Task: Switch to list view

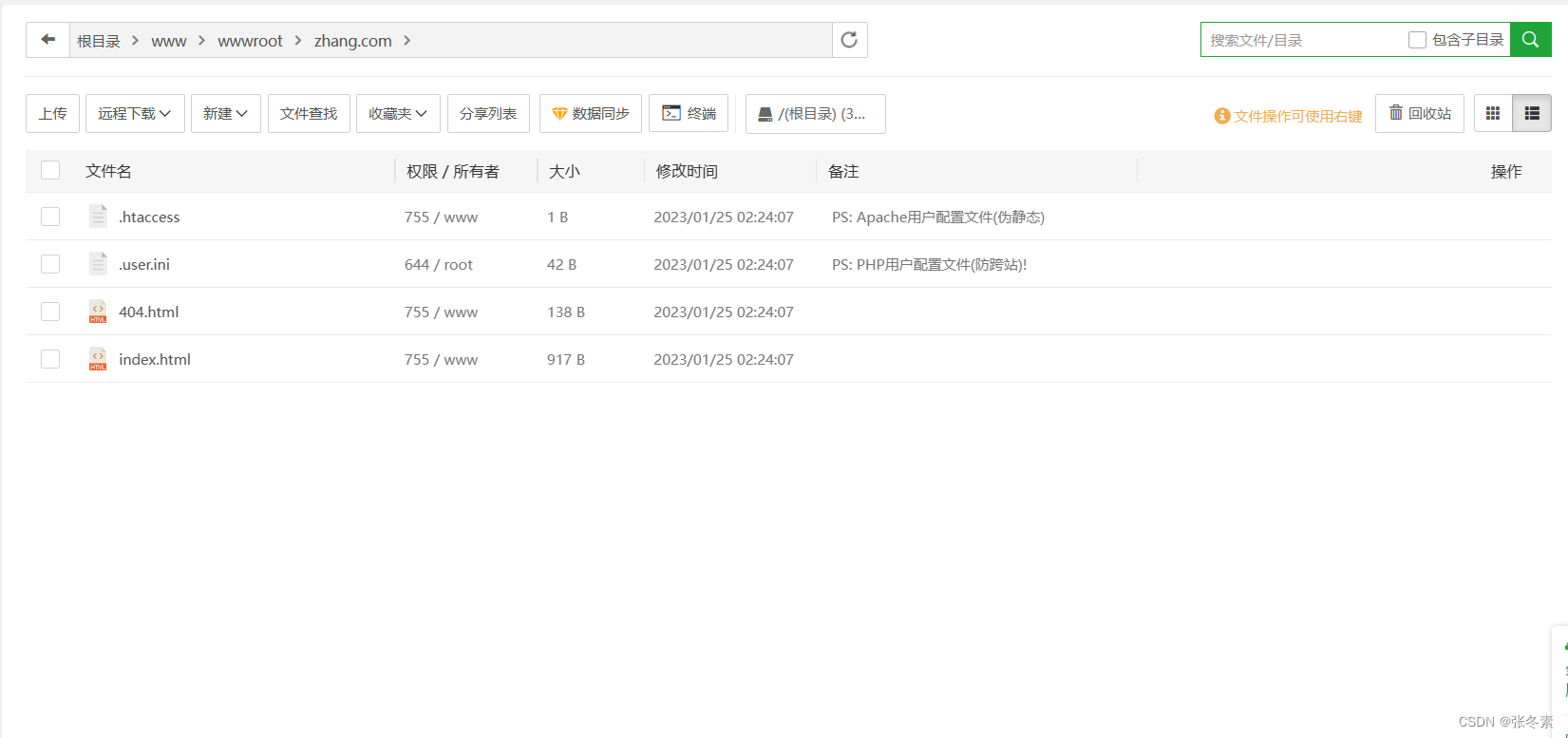Action: pos(1531,113)
